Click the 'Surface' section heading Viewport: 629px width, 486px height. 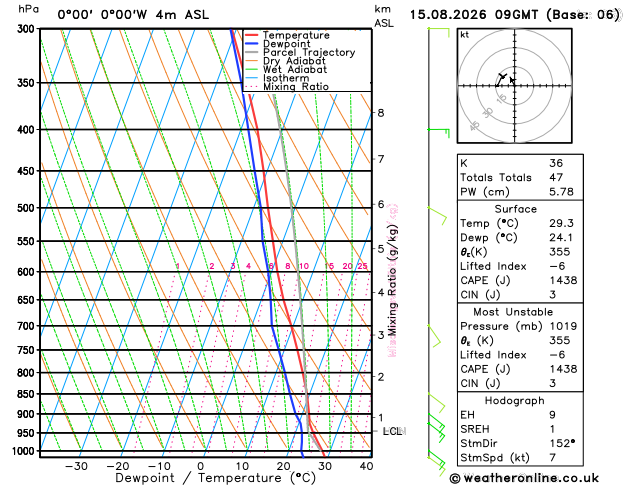[x=515, y=209]
